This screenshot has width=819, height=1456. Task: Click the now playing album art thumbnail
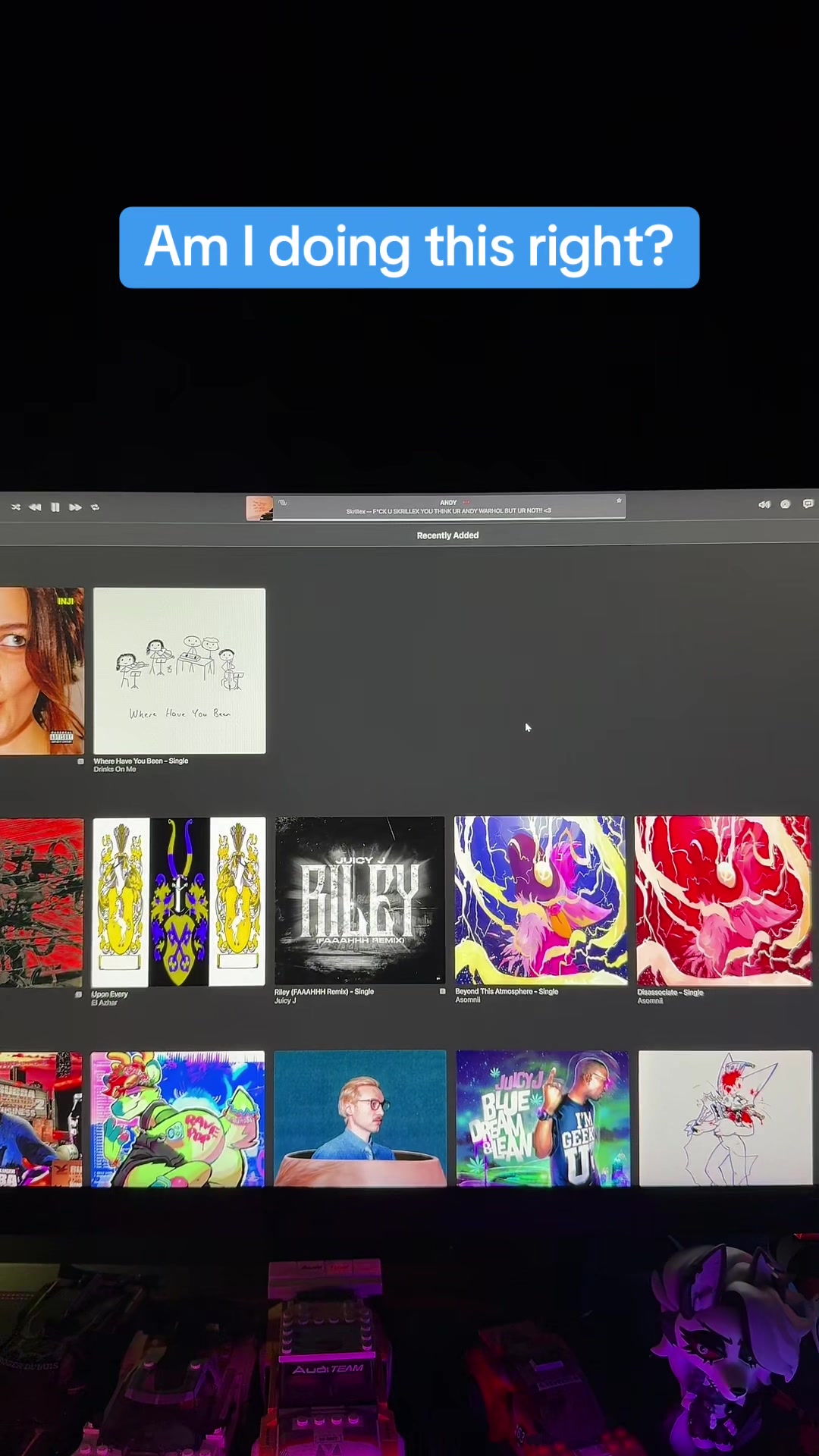(259, 508)
